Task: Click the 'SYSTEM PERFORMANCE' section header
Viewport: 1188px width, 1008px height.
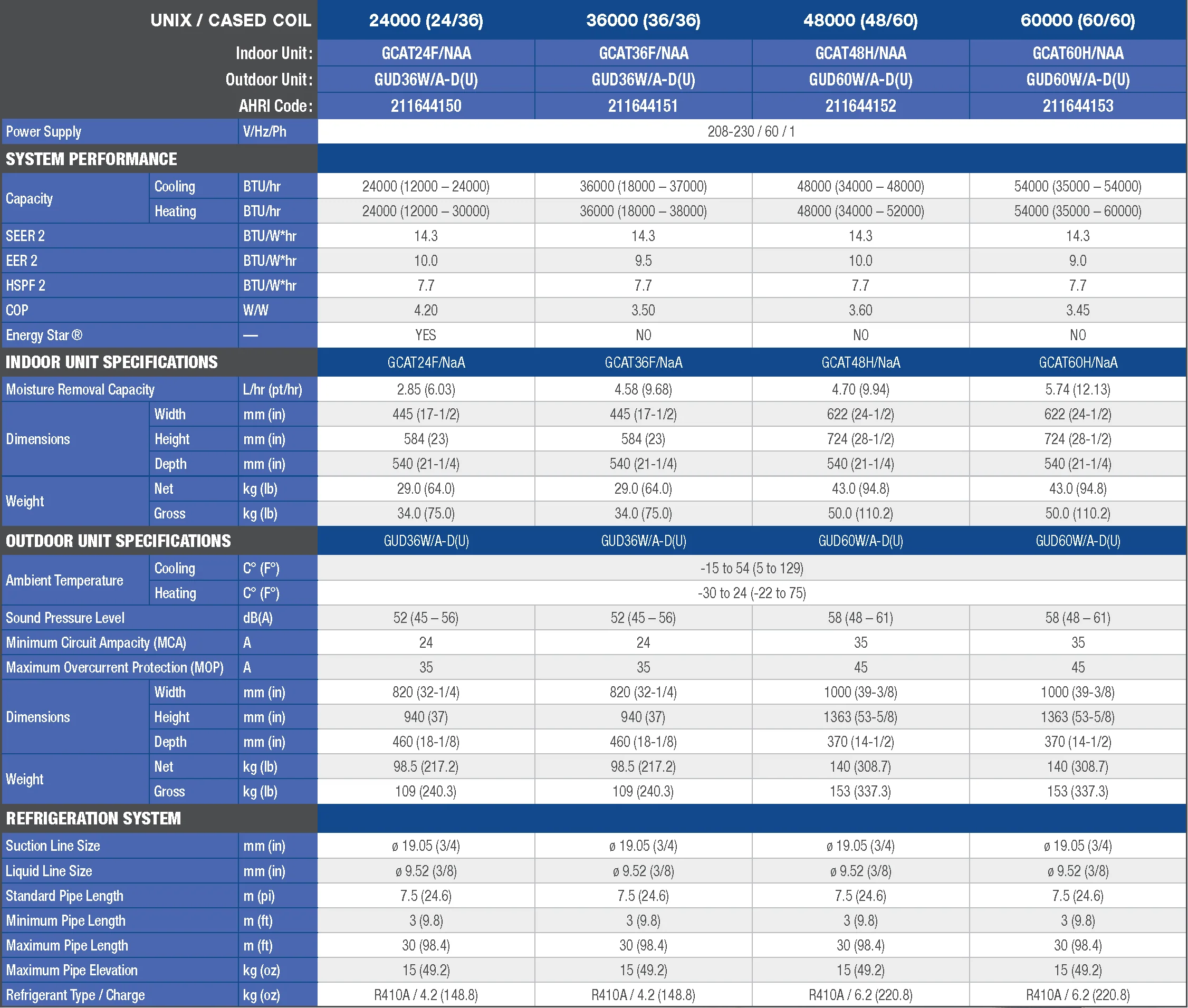Action: 91,159
